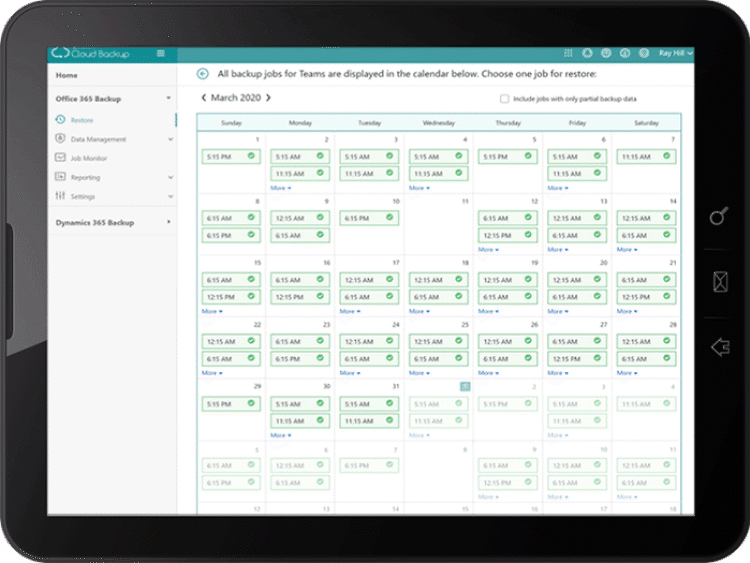Expand More jobs under March 30
Viewport: 750px width, 563px height.
281,435
